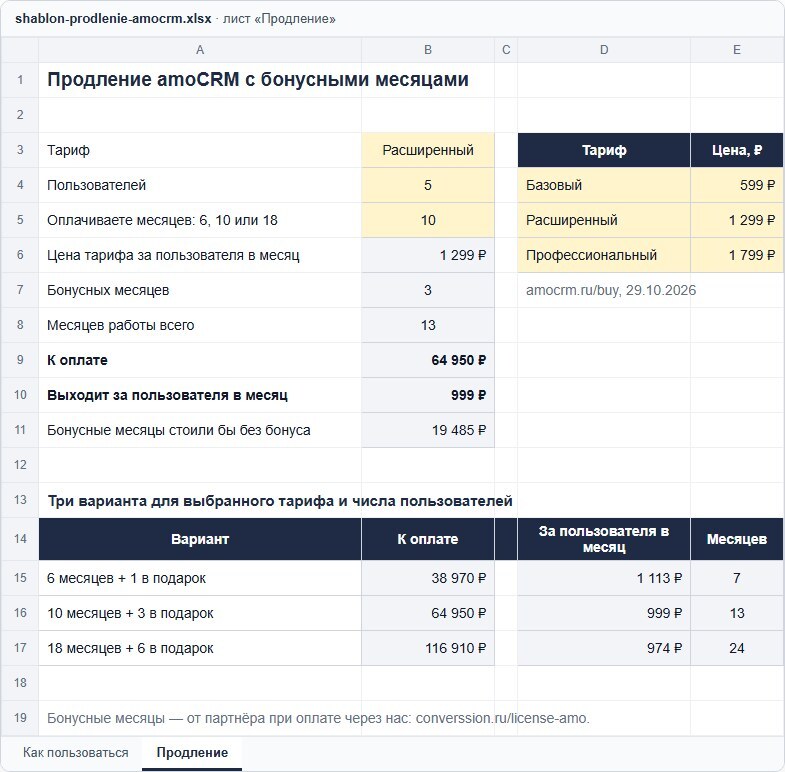Click the «974 ₽» cell
The width and height of the screenshot is (785, 772).
coord(604,648)
